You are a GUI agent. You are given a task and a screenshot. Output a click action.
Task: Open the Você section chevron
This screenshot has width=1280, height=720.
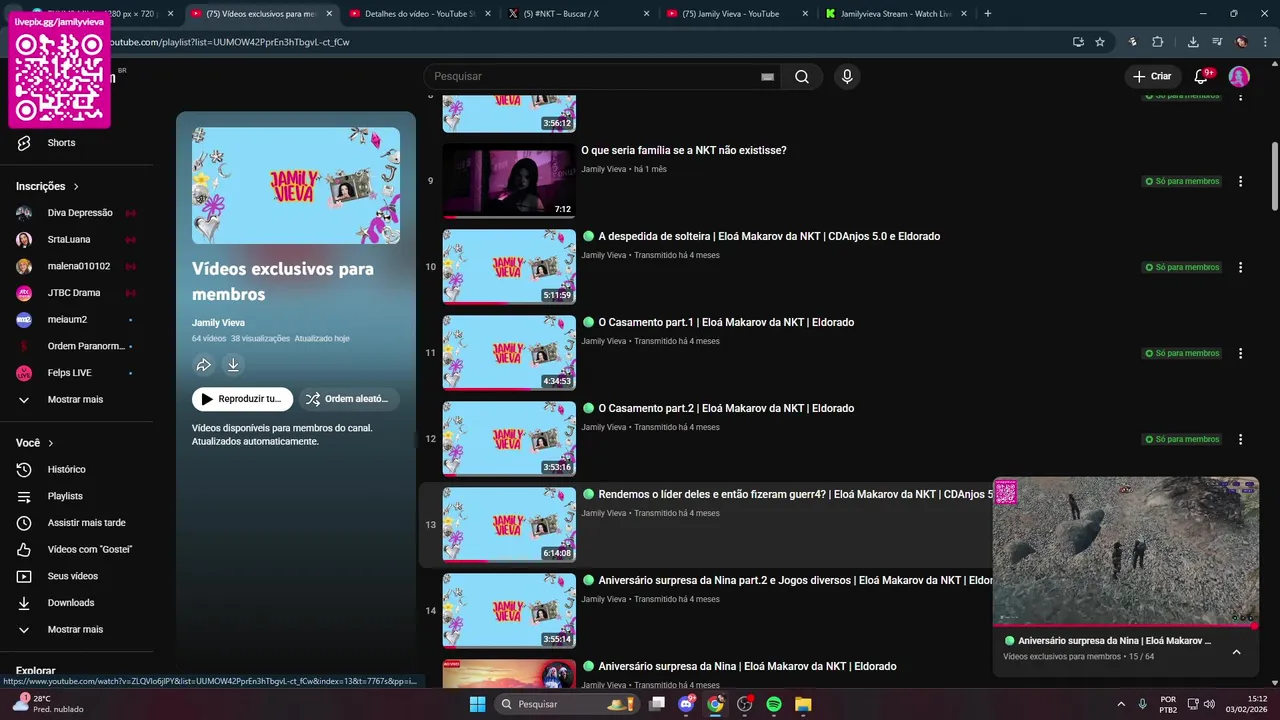51,443
